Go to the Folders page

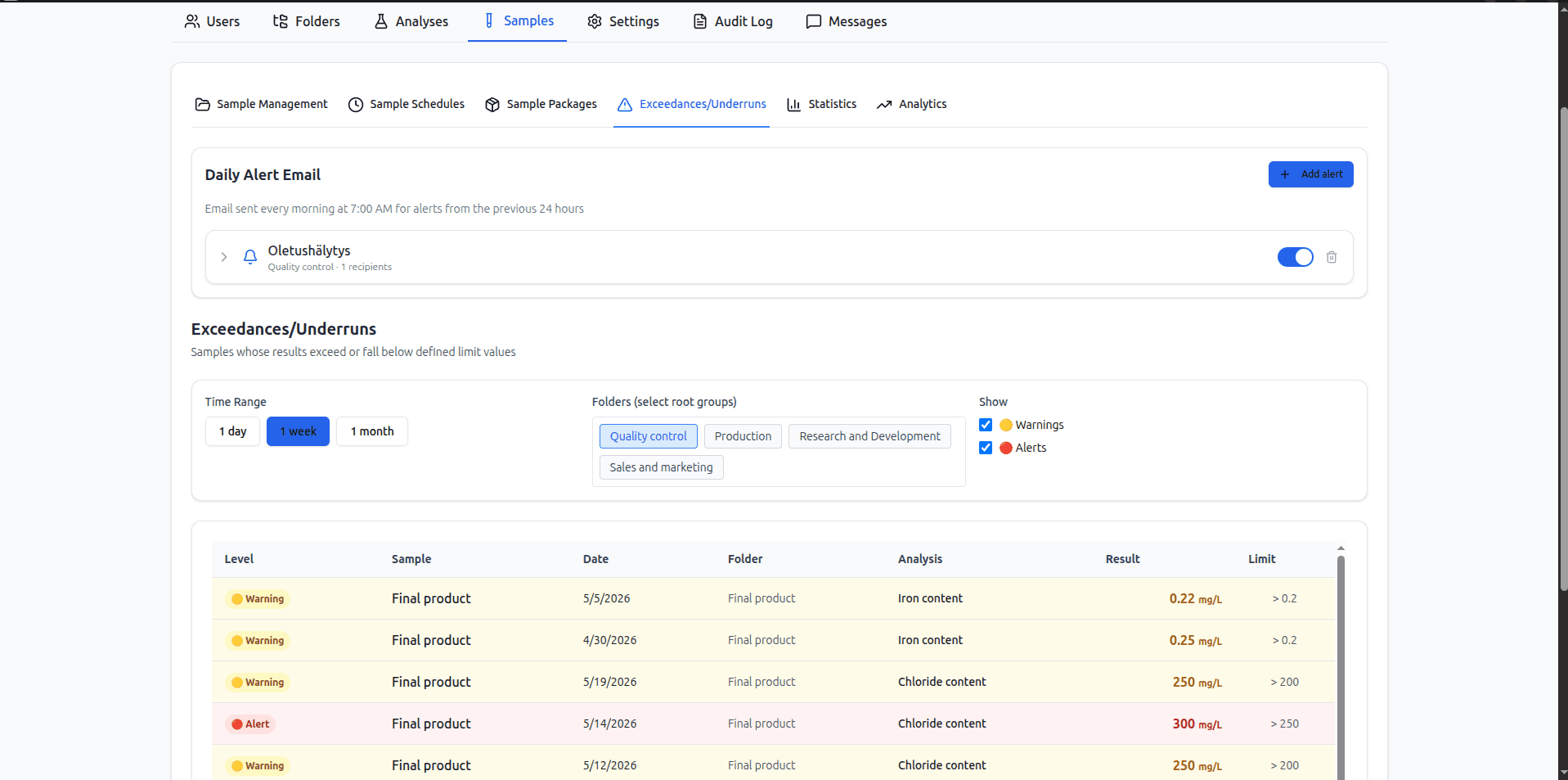pos(307,21)
